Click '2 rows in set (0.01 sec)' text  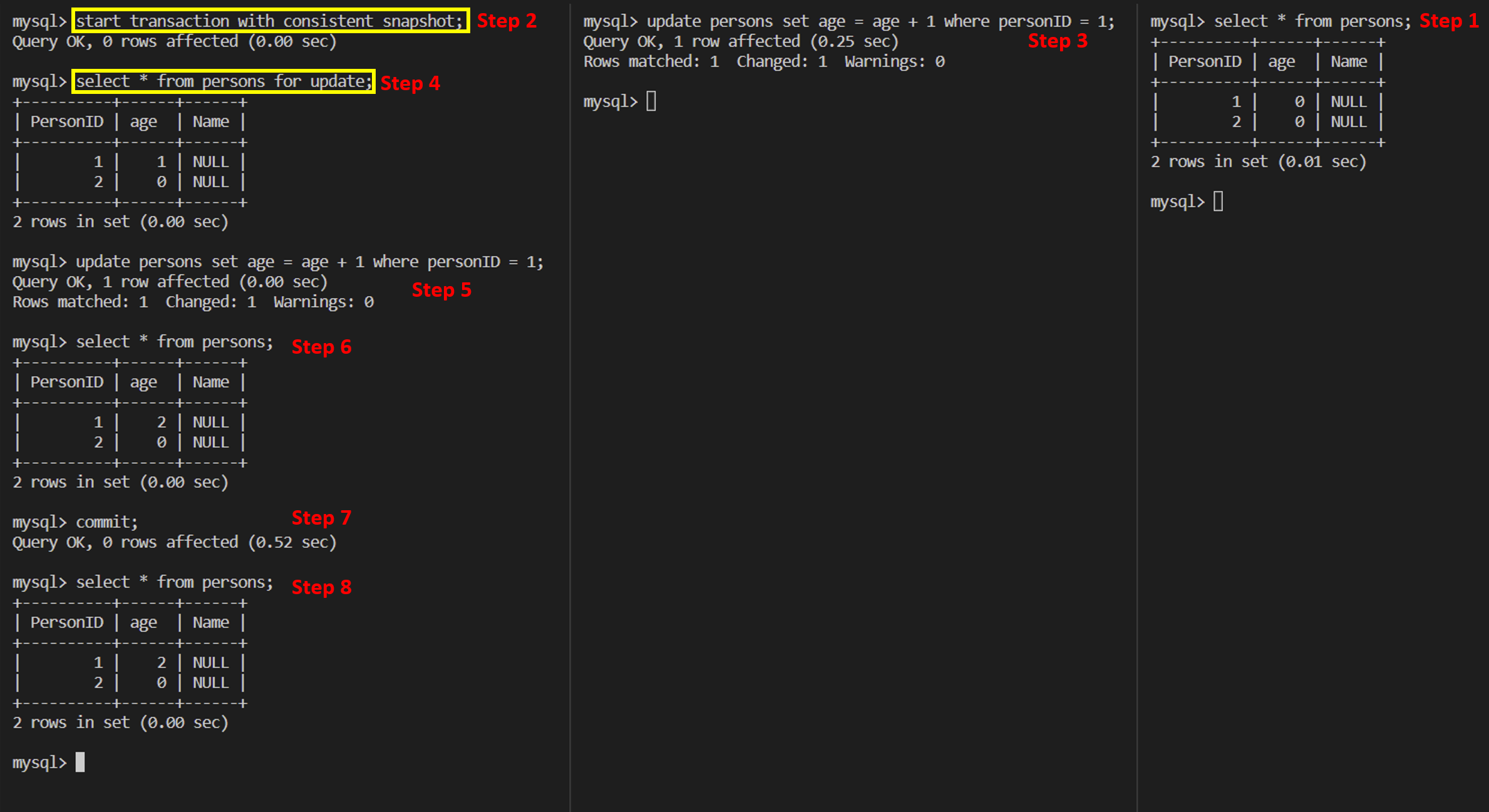[x=1258, y=162]
